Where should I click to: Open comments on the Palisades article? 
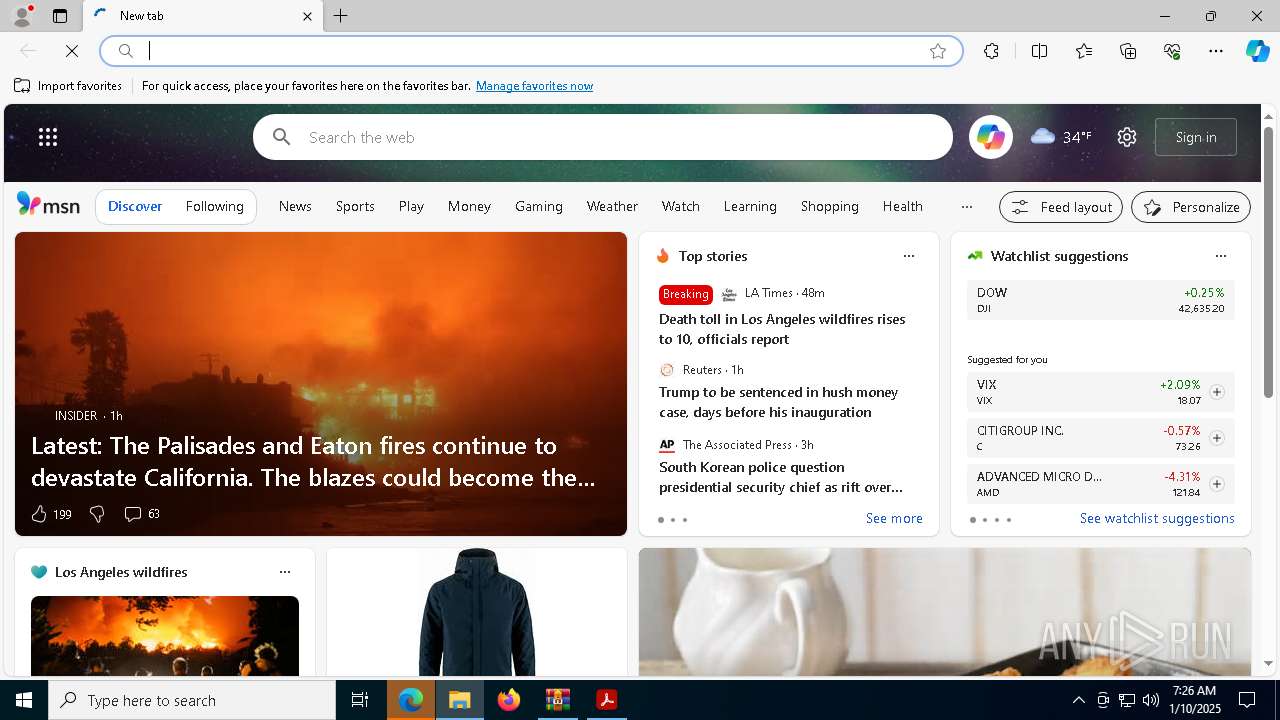(x=141, y=514)
